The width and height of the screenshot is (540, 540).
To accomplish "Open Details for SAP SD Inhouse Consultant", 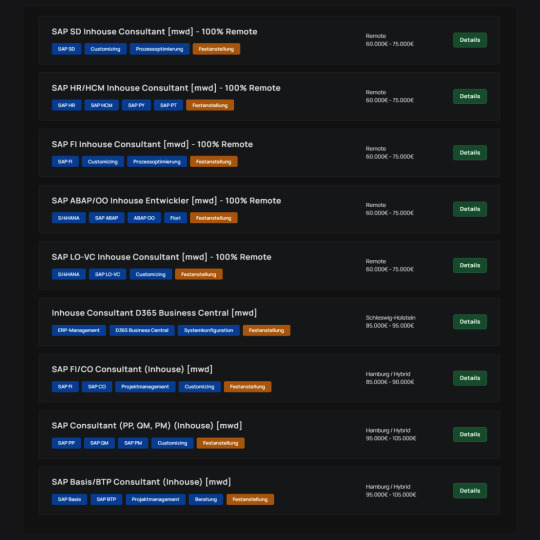I will 470,40.
